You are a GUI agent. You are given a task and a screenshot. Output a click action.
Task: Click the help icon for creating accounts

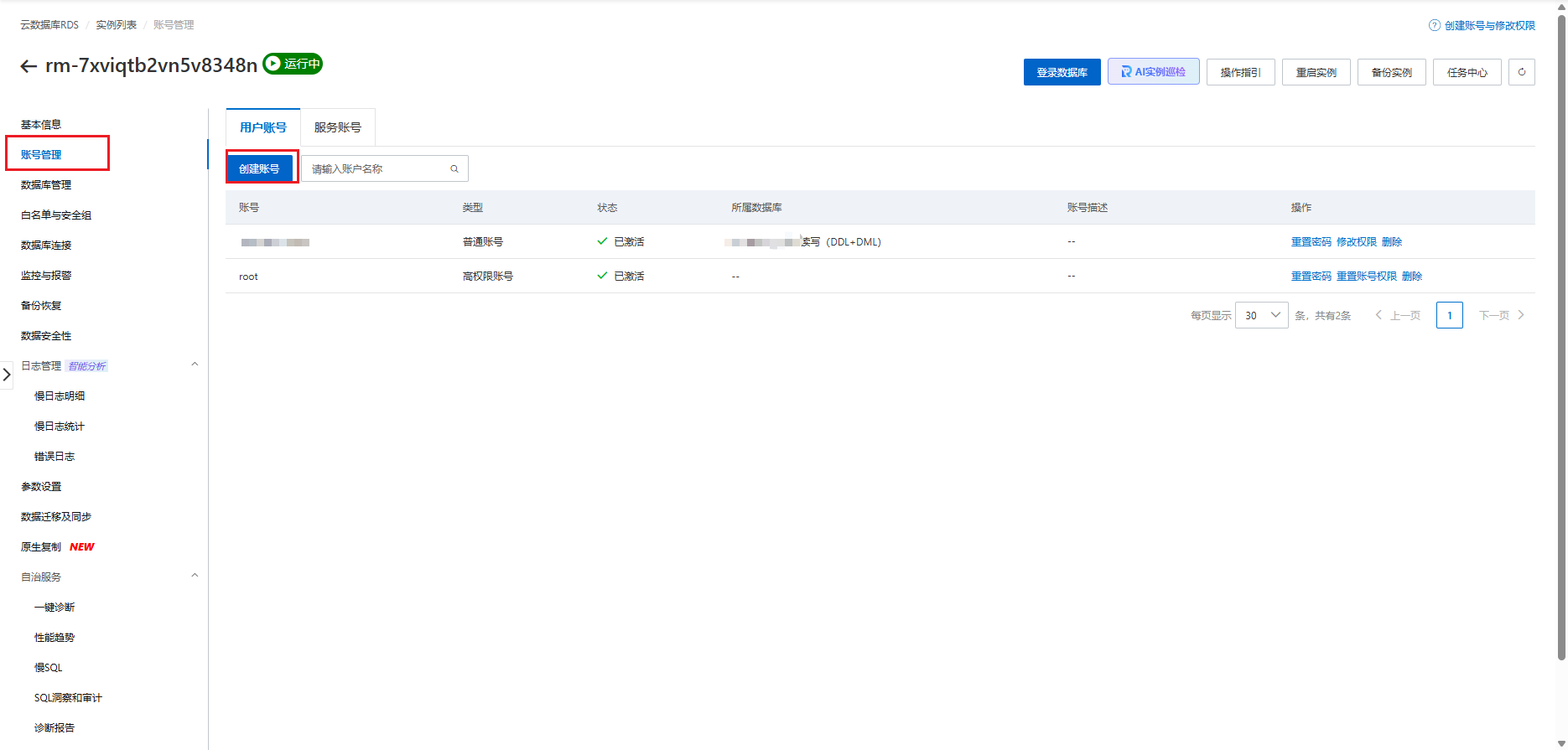pyautogui.click(x=1434, y=25)
